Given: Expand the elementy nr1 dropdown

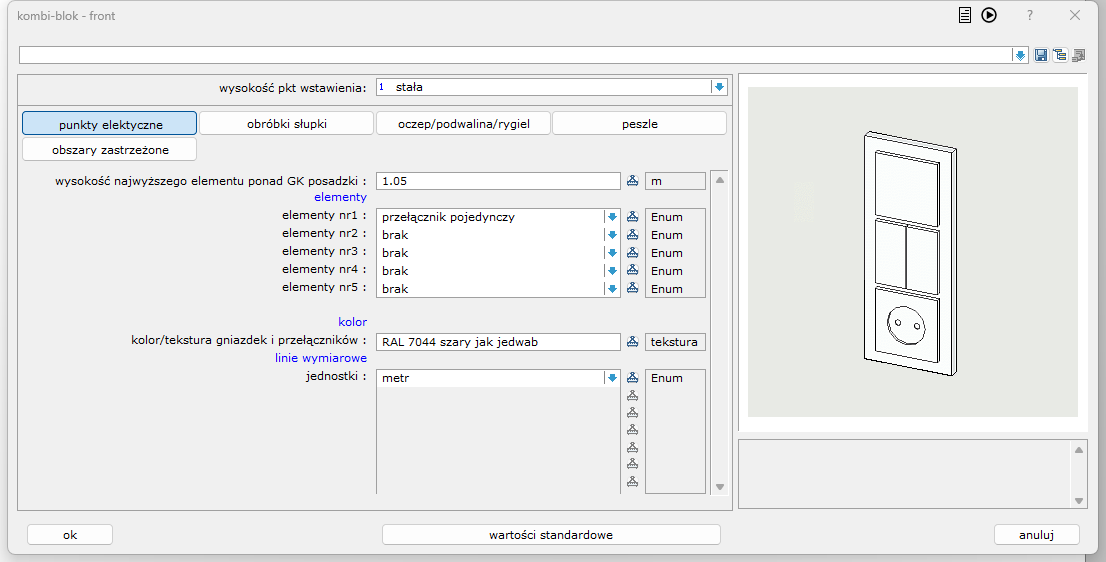Looking at the screenshot, I should (612, 217).
